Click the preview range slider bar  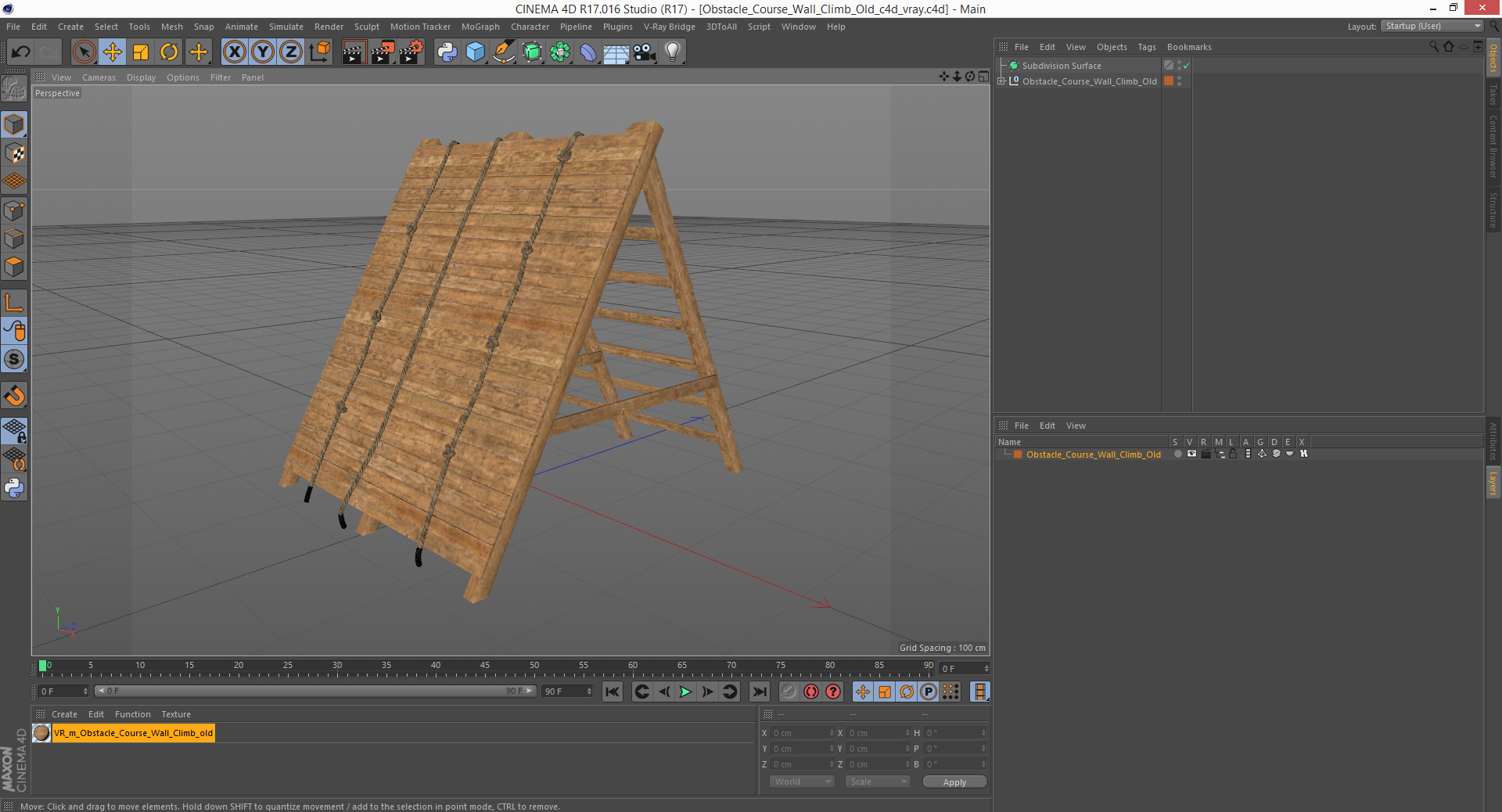tap(315, 691)
